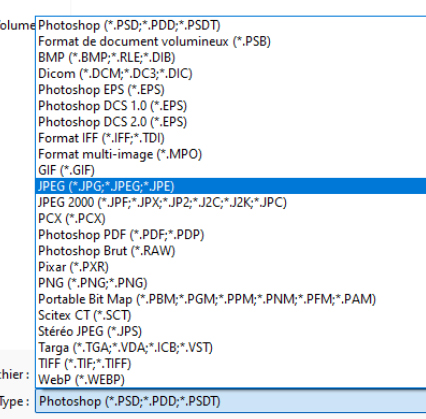
Task: Select the WebP (*.WEBP) format option
Action: tap(231, 379)
